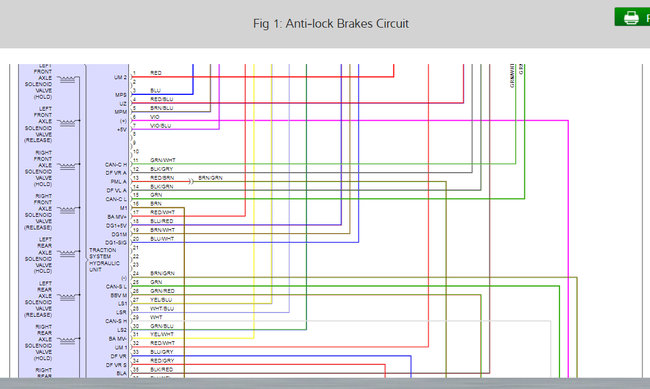650x389 pixels.
Task: Click the 'GRN' wire label at pin 25
Action: pyautogui.click(x=156, y=282)
